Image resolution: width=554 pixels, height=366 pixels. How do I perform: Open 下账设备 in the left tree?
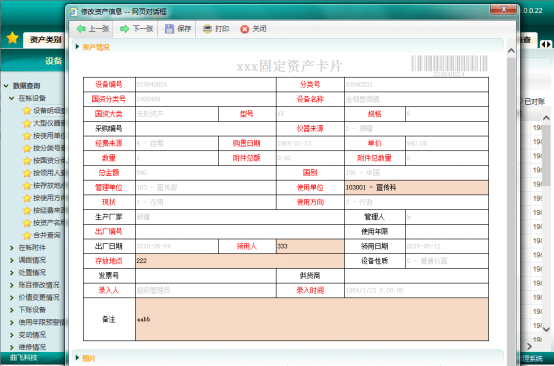(32, 310)
